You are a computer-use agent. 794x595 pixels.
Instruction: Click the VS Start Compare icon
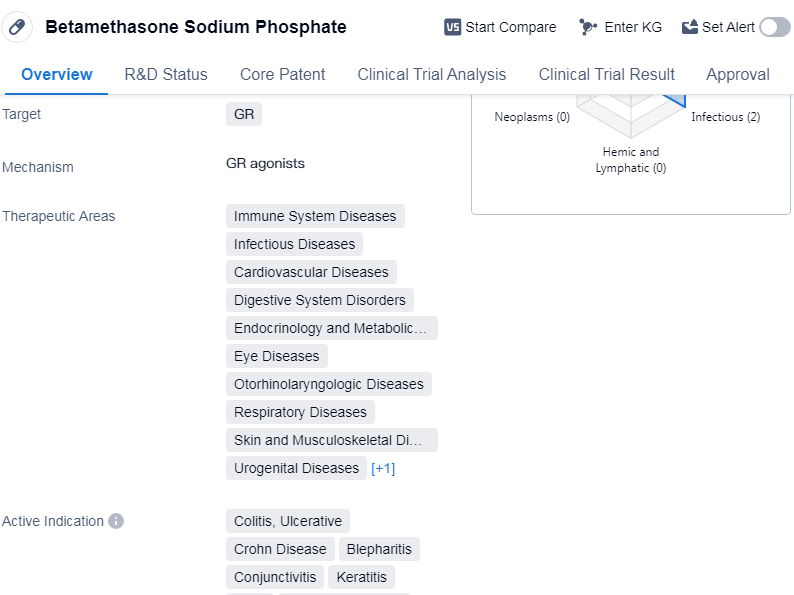point(453,27)
